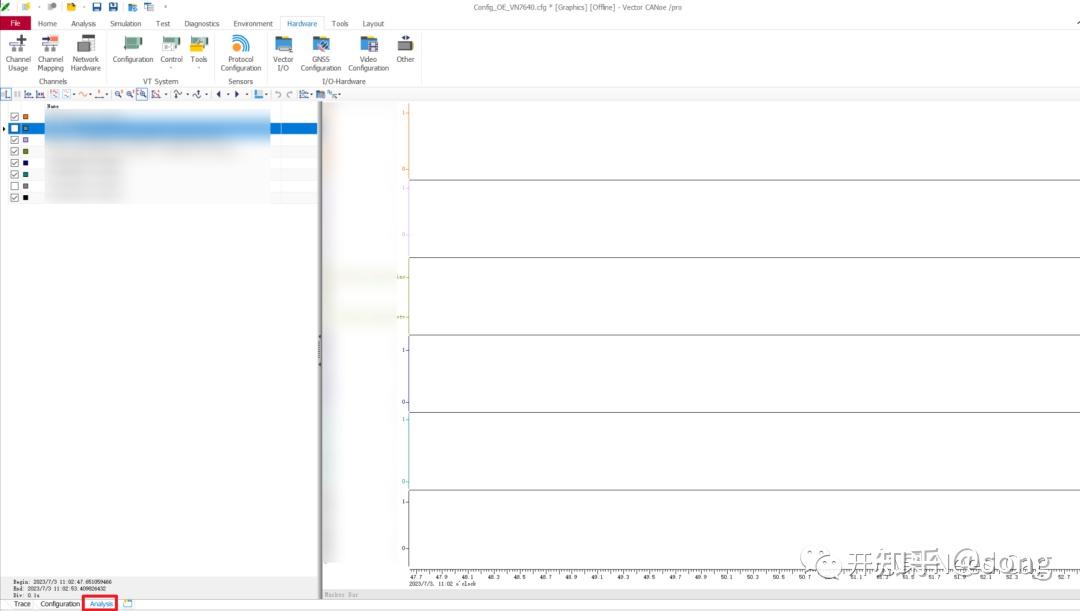
Task: Open the Tools ribbon tab
Action: (340, 23)
